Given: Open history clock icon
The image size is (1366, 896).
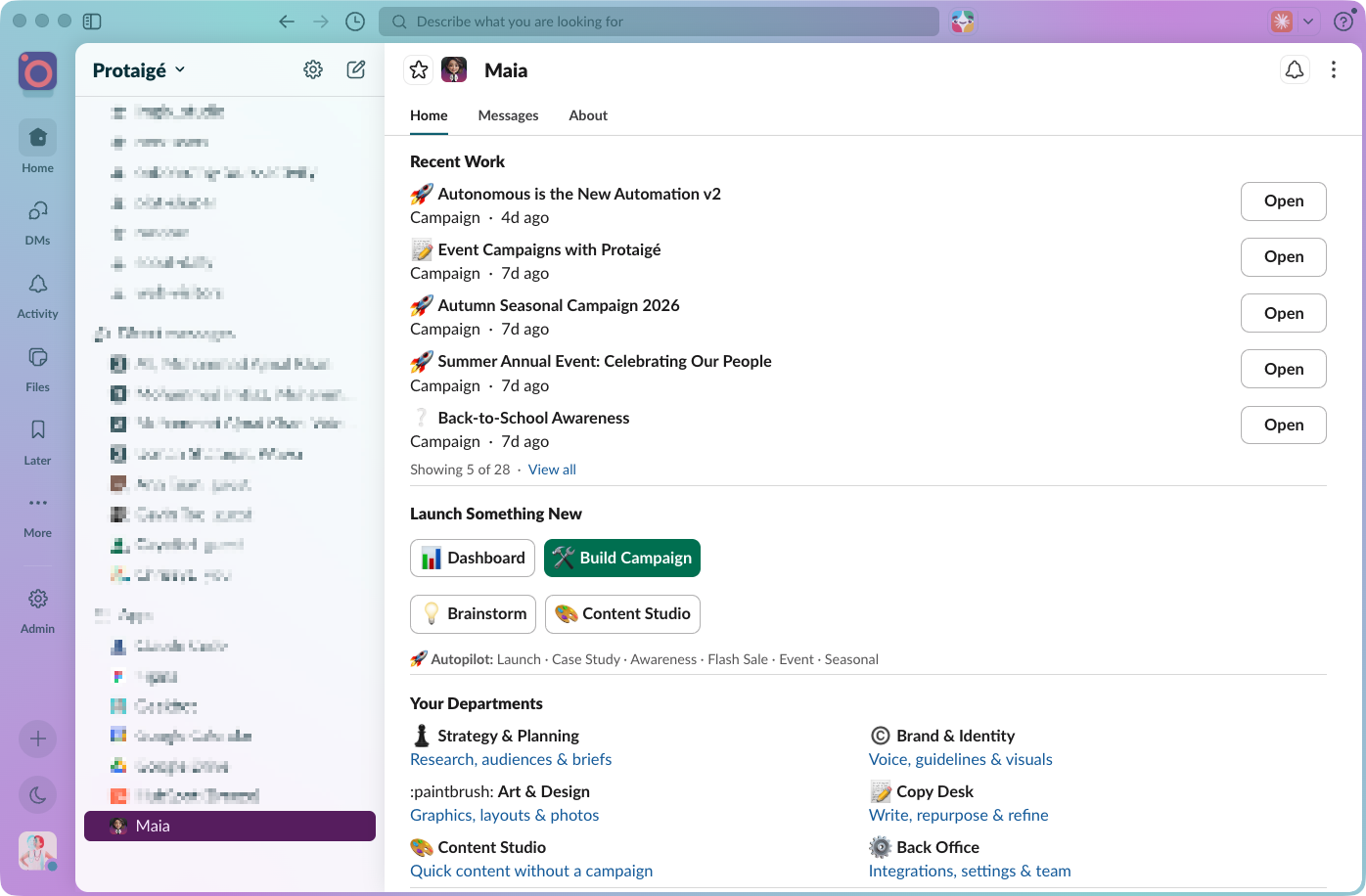Looking at the screenshot, I should click(x=355, y=22).
